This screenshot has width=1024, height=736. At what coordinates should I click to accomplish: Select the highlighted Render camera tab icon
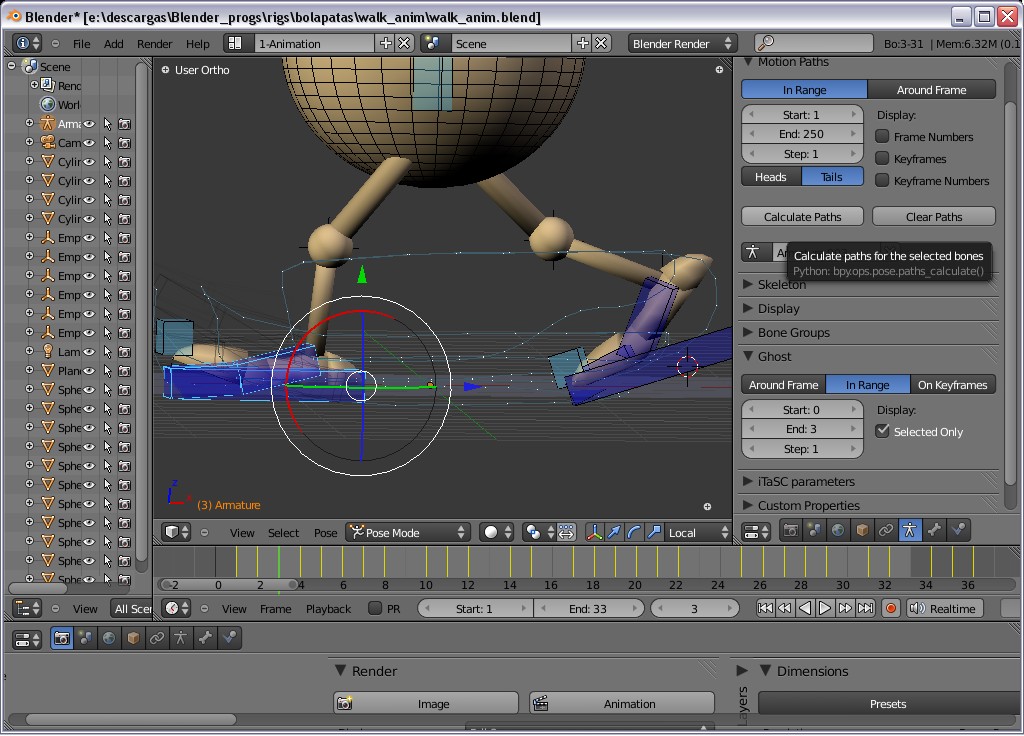tap(62, 638)
